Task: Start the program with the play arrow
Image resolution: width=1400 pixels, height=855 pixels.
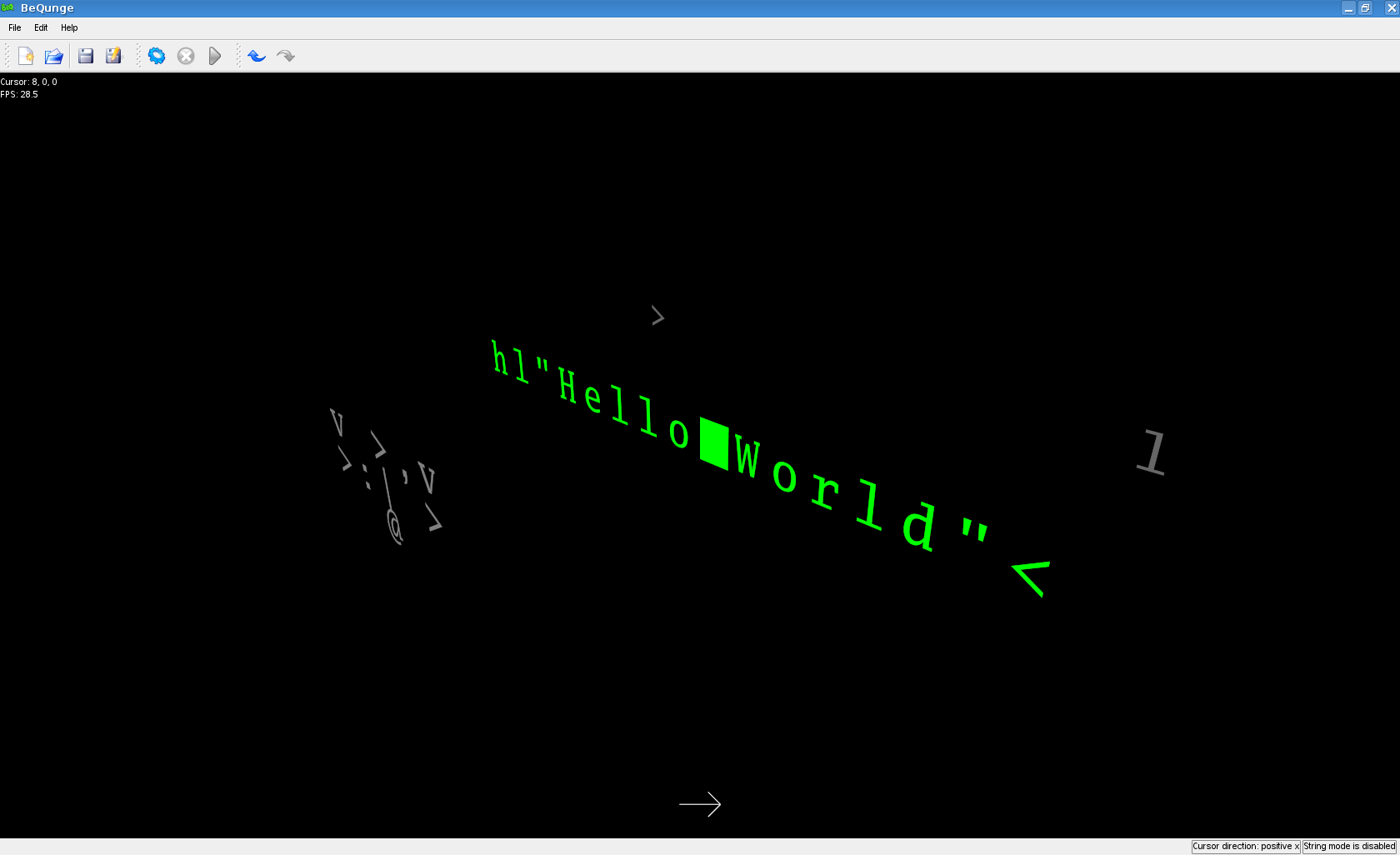Action: click(x=215, y=56)
